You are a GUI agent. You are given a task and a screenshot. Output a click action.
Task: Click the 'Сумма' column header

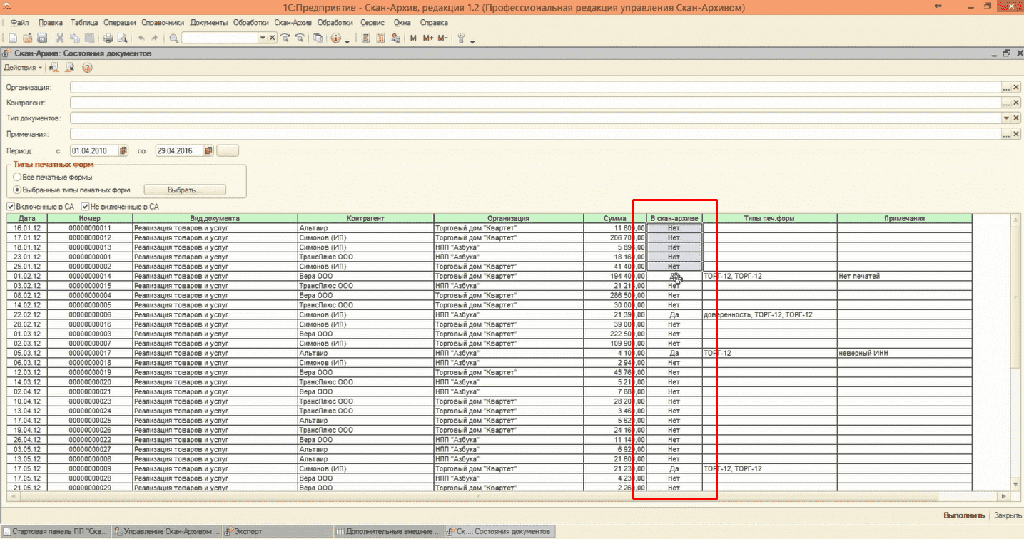pyautogui.click(x=614, y=217)
